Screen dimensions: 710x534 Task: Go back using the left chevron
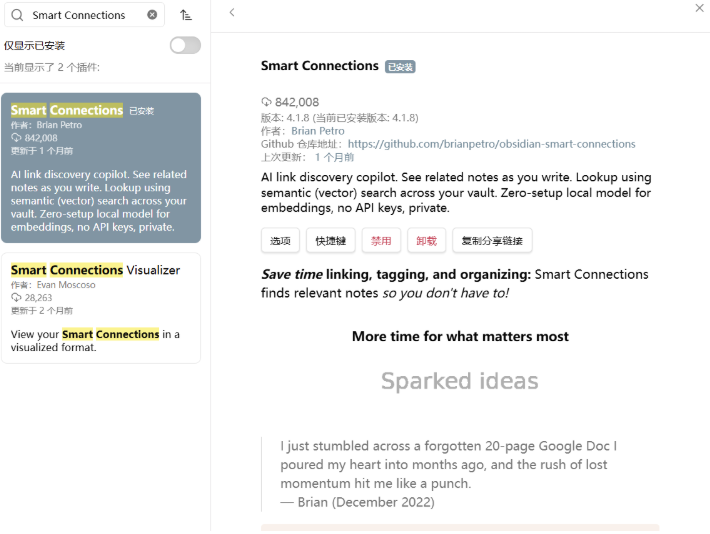coord(232,12)
